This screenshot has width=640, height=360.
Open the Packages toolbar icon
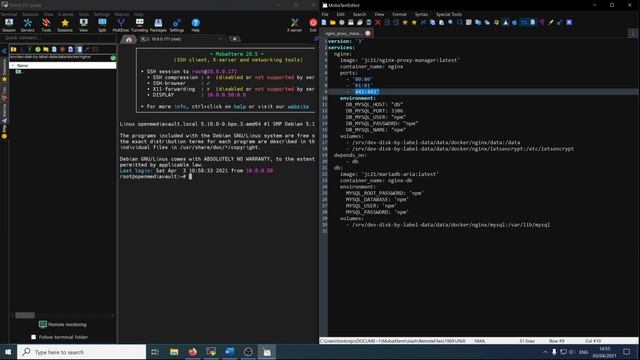pyautogui.click(x=158, y=24)
